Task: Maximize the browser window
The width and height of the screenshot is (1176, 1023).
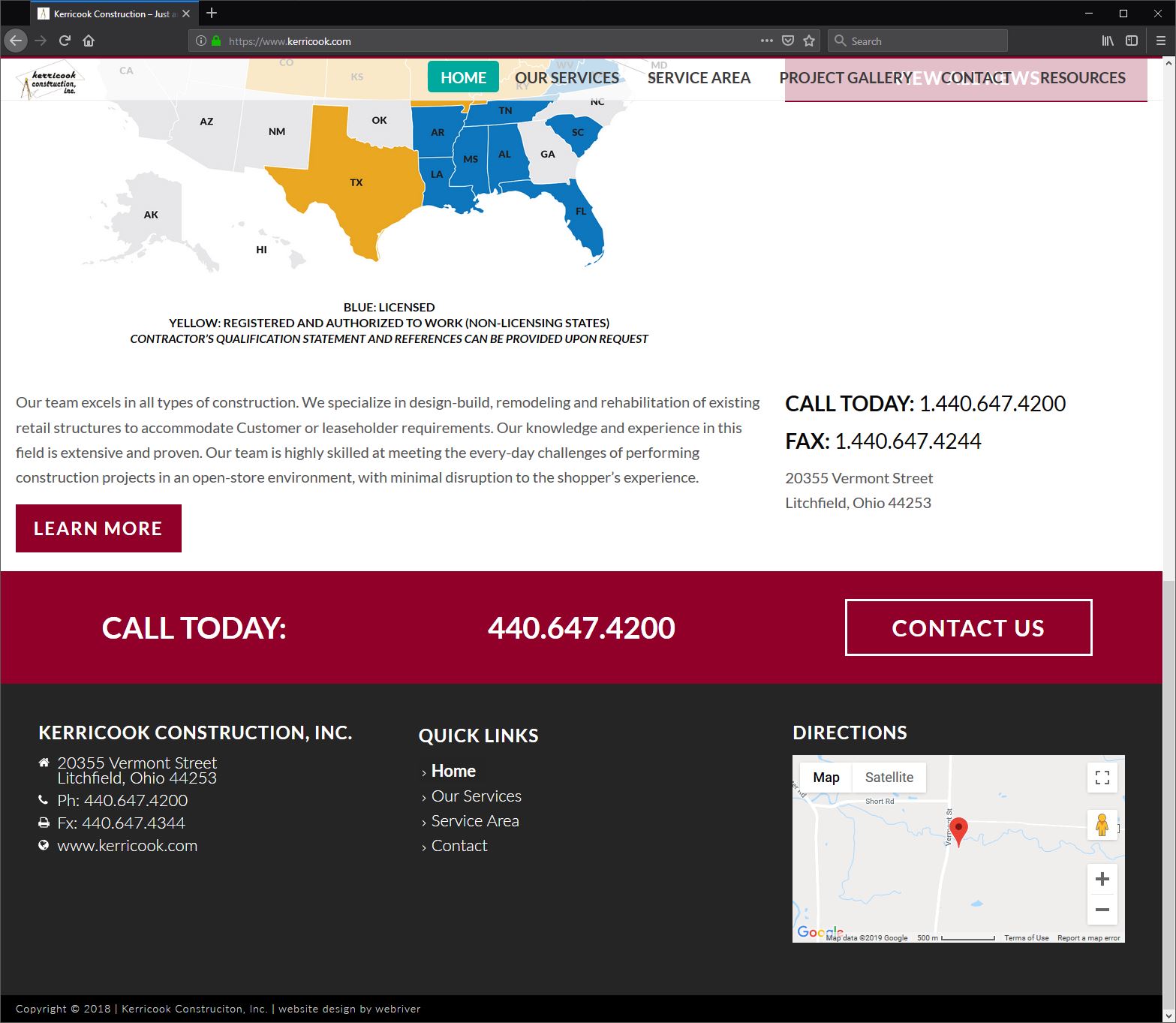Action: [1123, 14]
